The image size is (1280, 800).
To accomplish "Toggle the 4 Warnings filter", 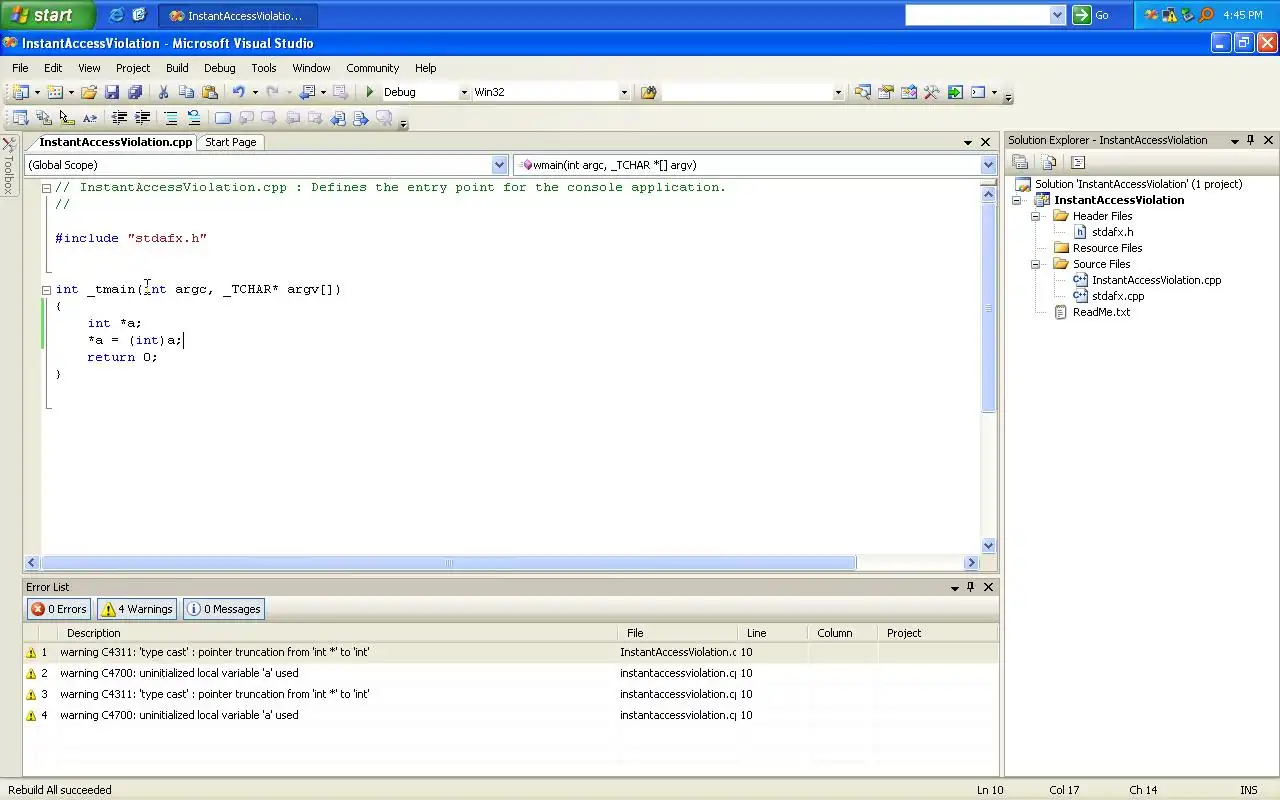I will (x=137, y=609).
